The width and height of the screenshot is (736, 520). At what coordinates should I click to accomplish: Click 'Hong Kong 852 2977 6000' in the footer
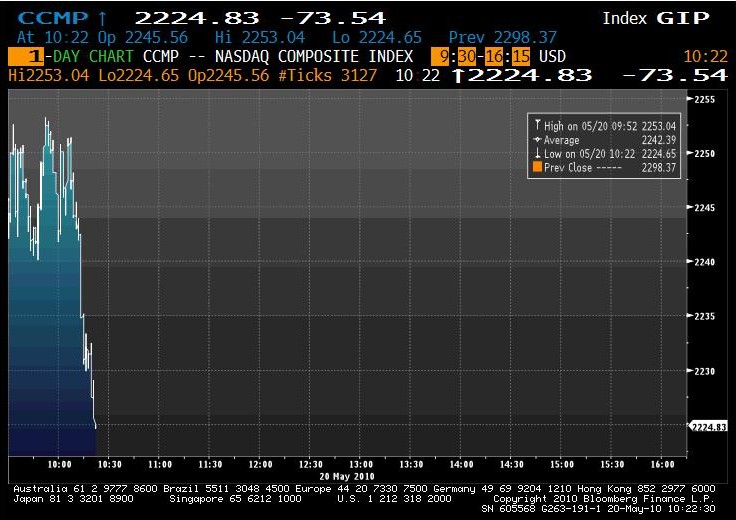(646, 489)
